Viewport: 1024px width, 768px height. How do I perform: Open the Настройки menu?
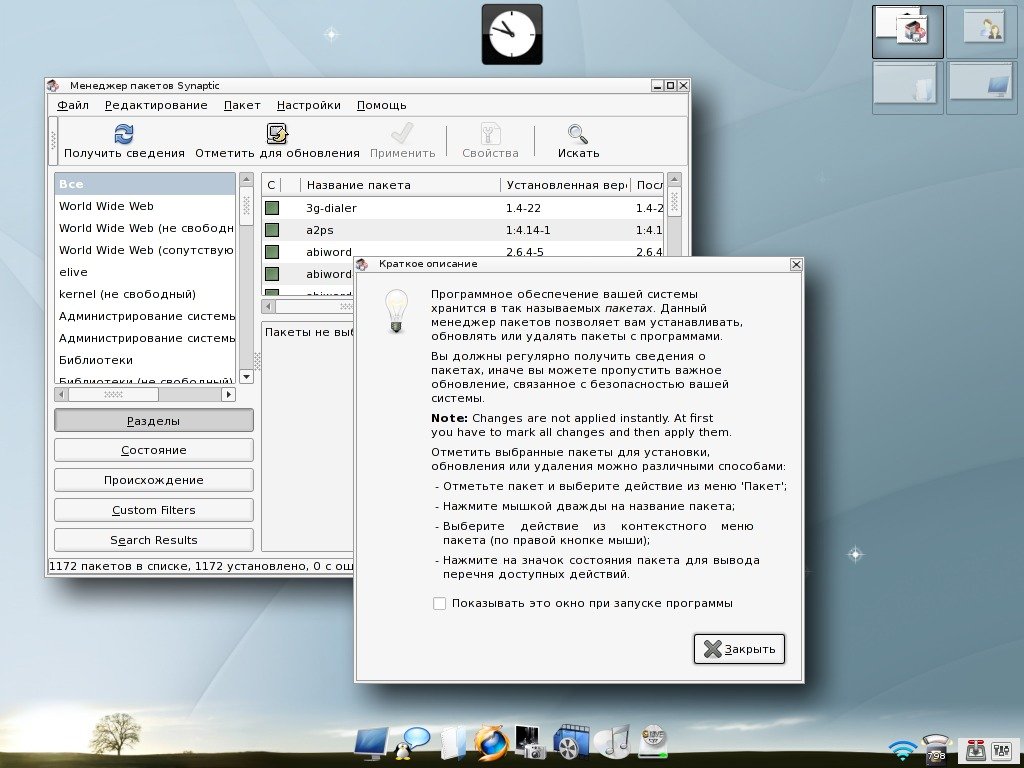(308, 105)
